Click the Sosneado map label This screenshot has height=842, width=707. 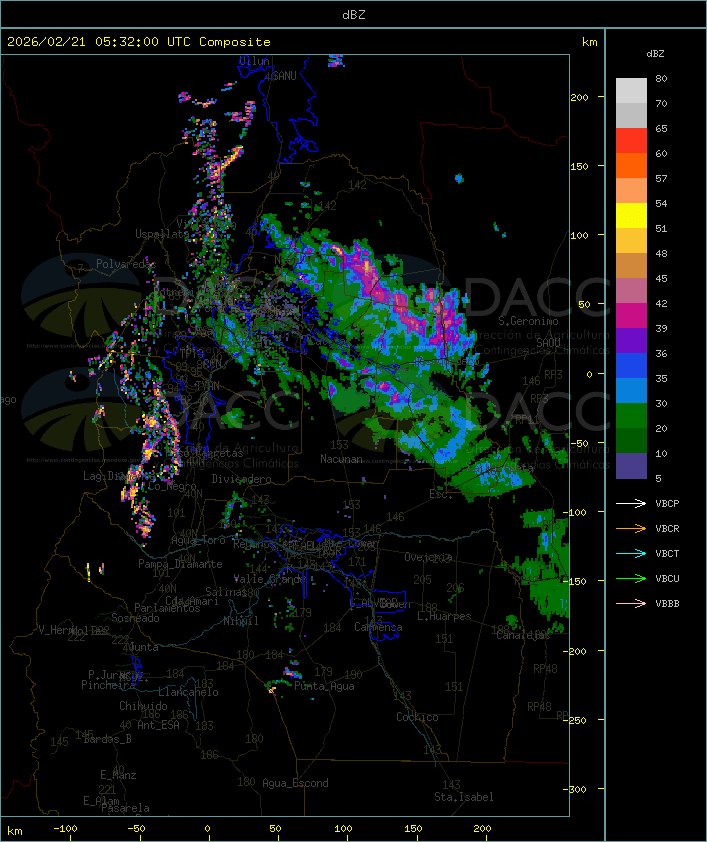coord(135,618)
